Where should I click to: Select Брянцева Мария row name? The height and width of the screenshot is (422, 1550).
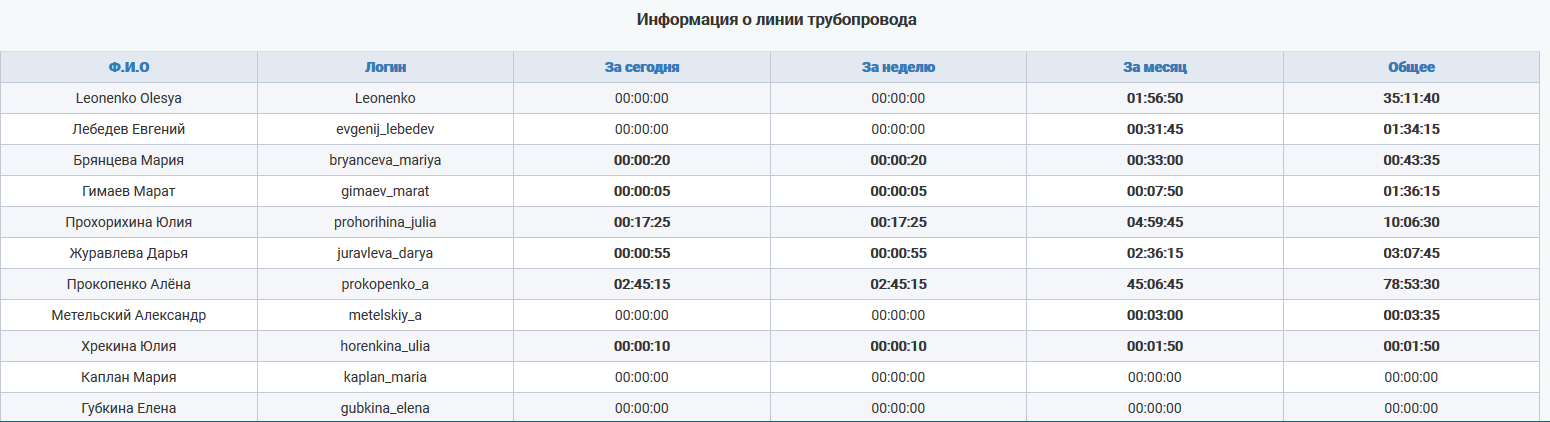tap(129, 160)
